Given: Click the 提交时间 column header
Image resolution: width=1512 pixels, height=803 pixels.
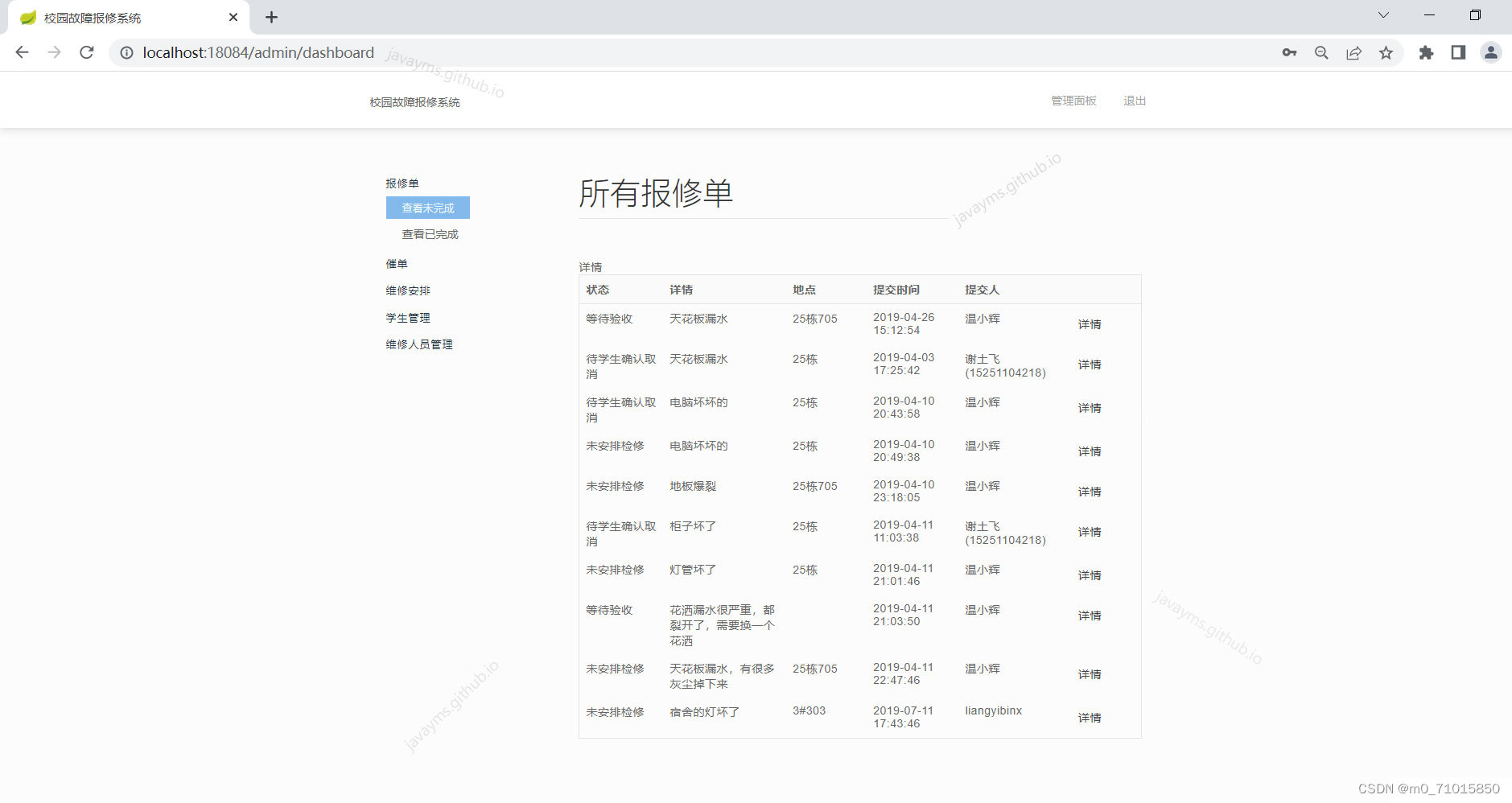Looking at the screenshot, I should click(x=896, y=290).
